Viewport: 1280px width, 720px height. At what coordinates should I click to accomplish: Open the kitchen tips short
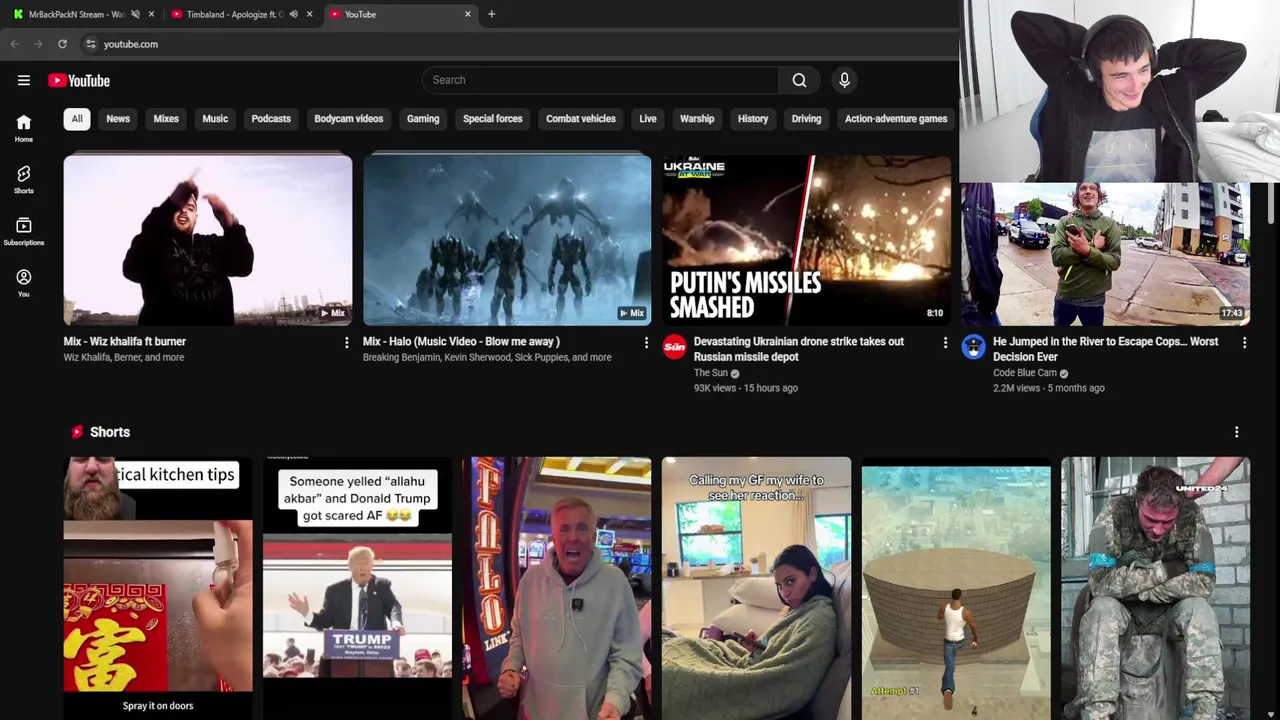pyautogui.click(x=158, y=588)
